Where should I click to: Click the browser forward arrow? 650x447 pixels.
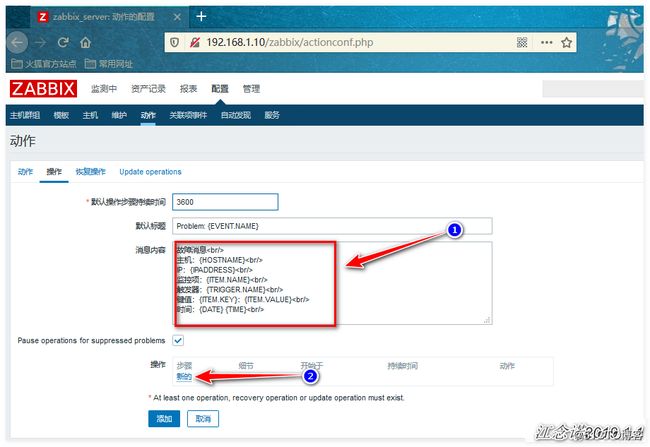(x=40, y=42)
